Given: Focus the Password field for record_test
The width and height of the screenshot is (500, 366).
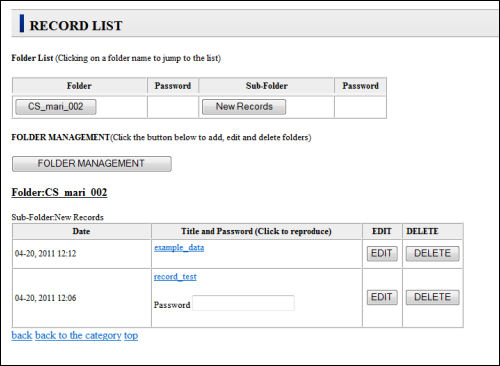Looking at the screenshot, I should pos(243,303).
